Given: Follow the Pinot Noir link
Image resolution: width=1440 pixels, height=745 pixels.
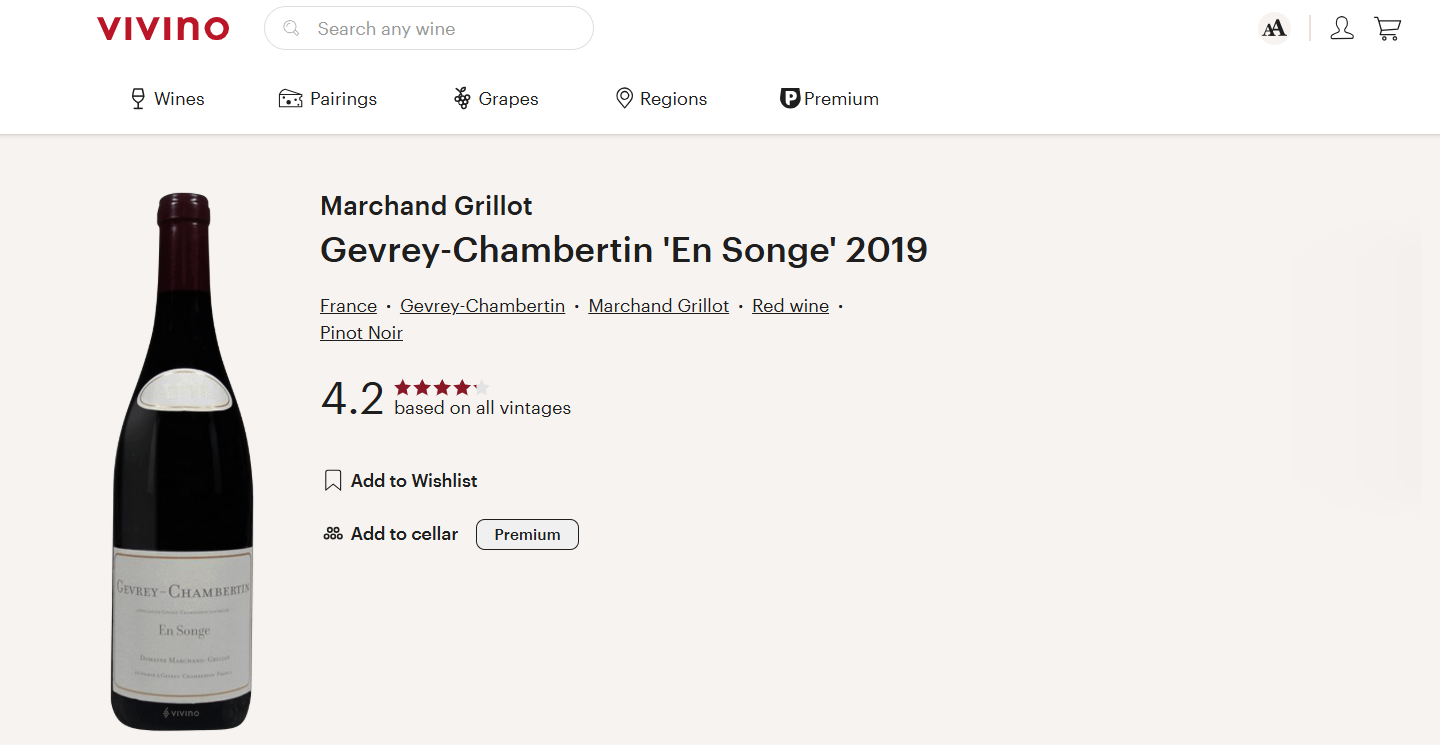Looking at the screenshot, I should (361, 333).
